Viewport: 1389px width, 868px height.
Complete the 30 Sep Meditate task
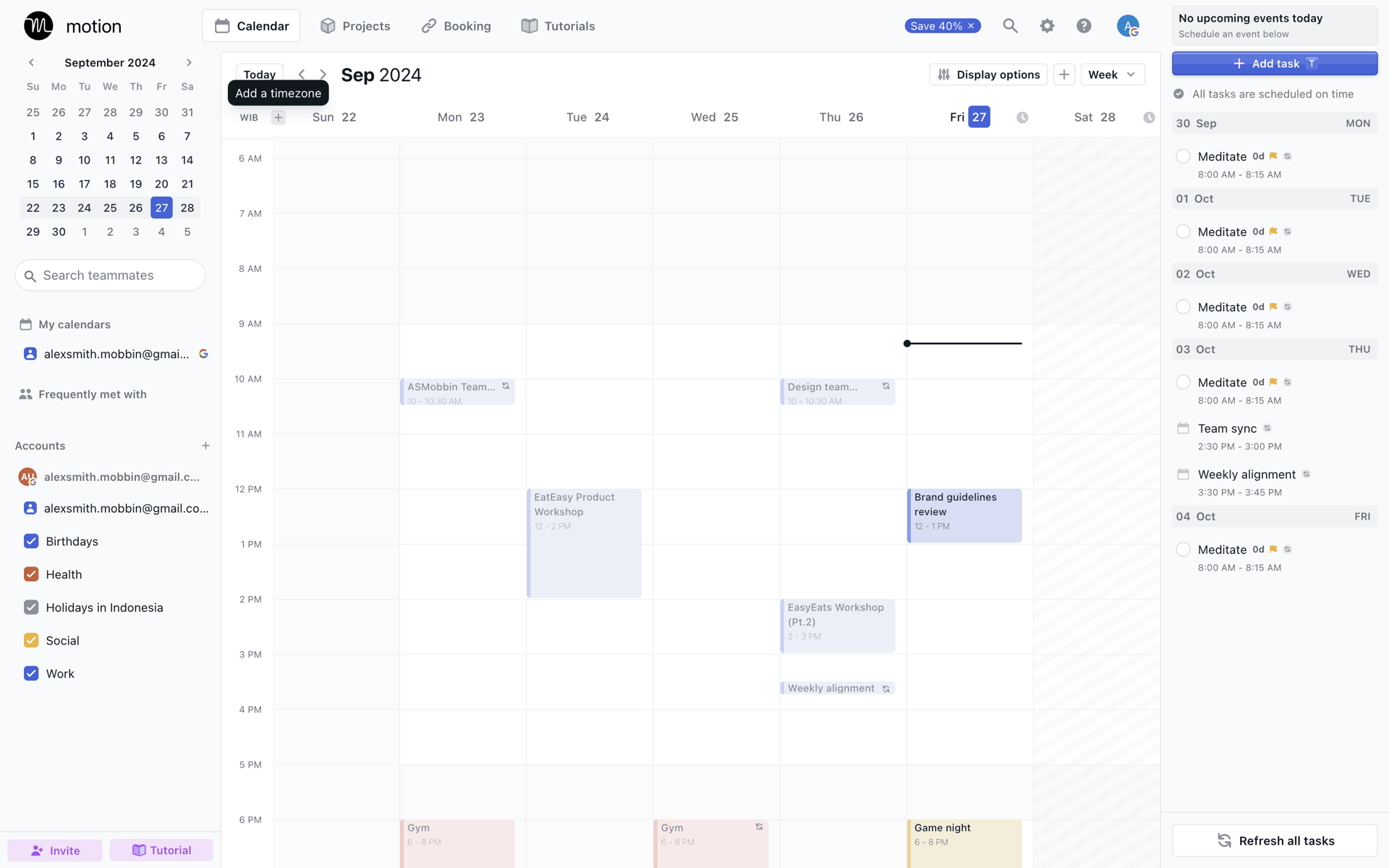tap(1183, 156)
